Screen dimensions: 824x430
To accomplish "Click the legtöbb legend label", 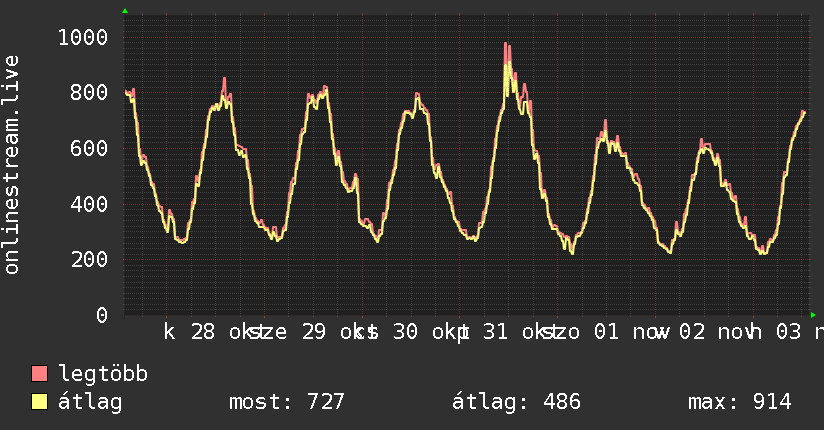I will pos(103,373).
